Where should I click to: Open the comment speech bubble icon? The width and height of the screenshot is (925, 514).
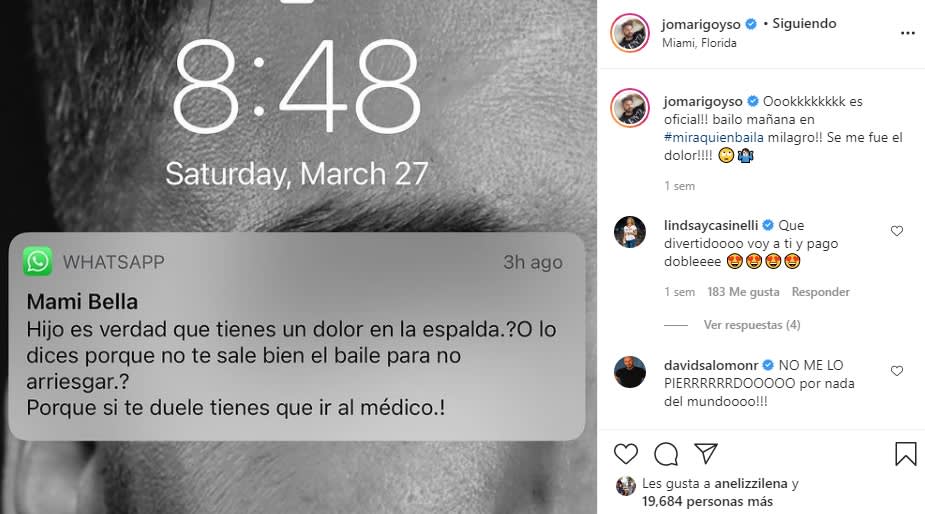pos(666,454)
